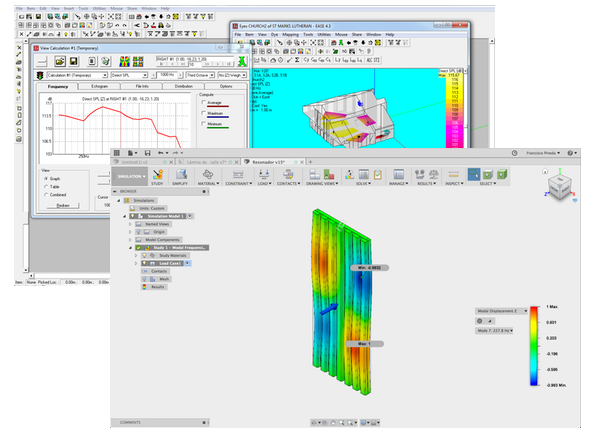Toggle the Origin visibility lightbulb

click(139, 232)
